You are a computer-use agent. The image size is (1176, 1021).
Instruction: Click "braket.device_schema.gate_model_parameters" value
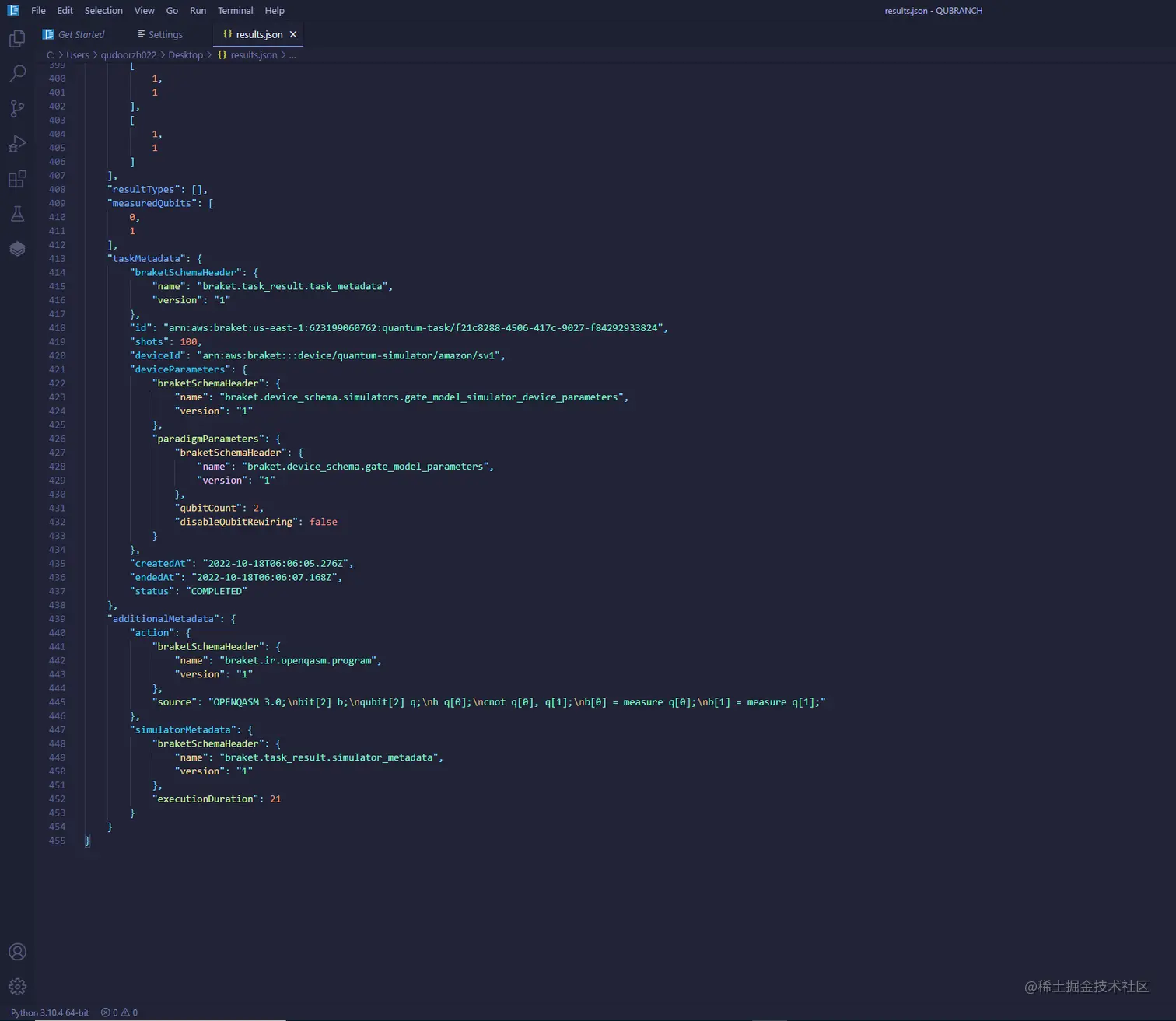[366, 467]
